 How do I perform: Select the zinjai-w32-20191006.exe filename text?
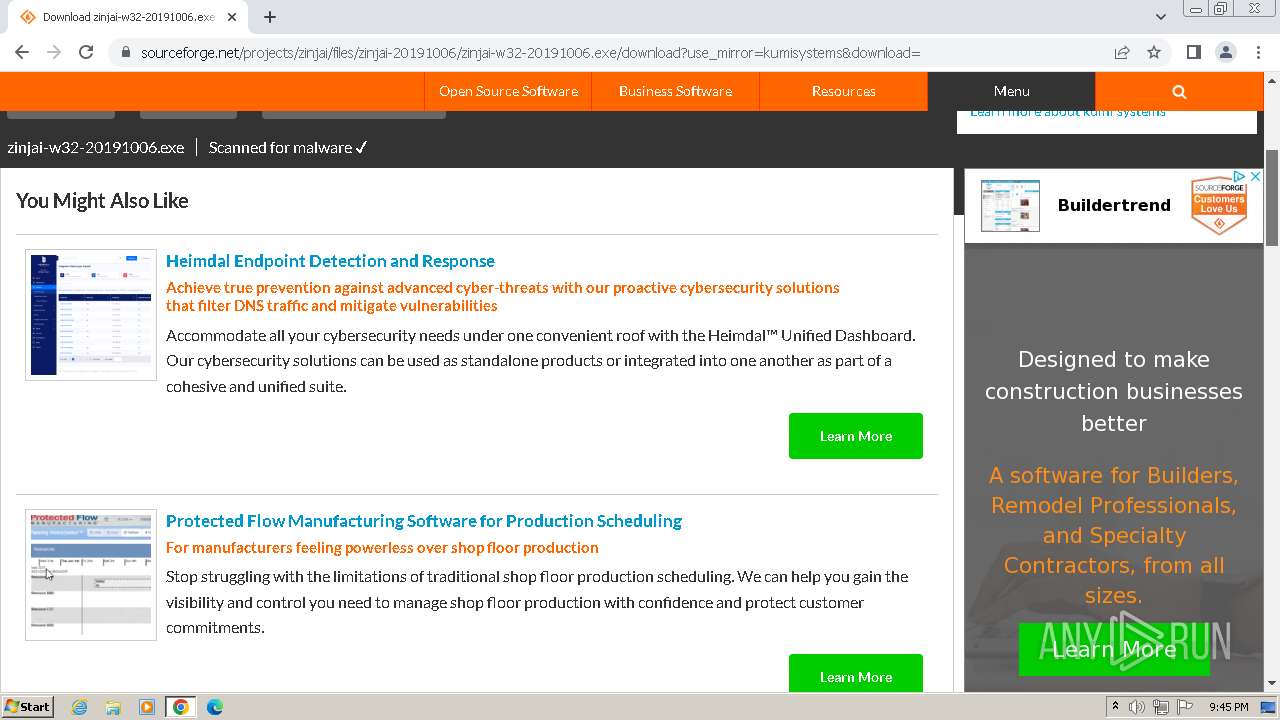[96, 147]
